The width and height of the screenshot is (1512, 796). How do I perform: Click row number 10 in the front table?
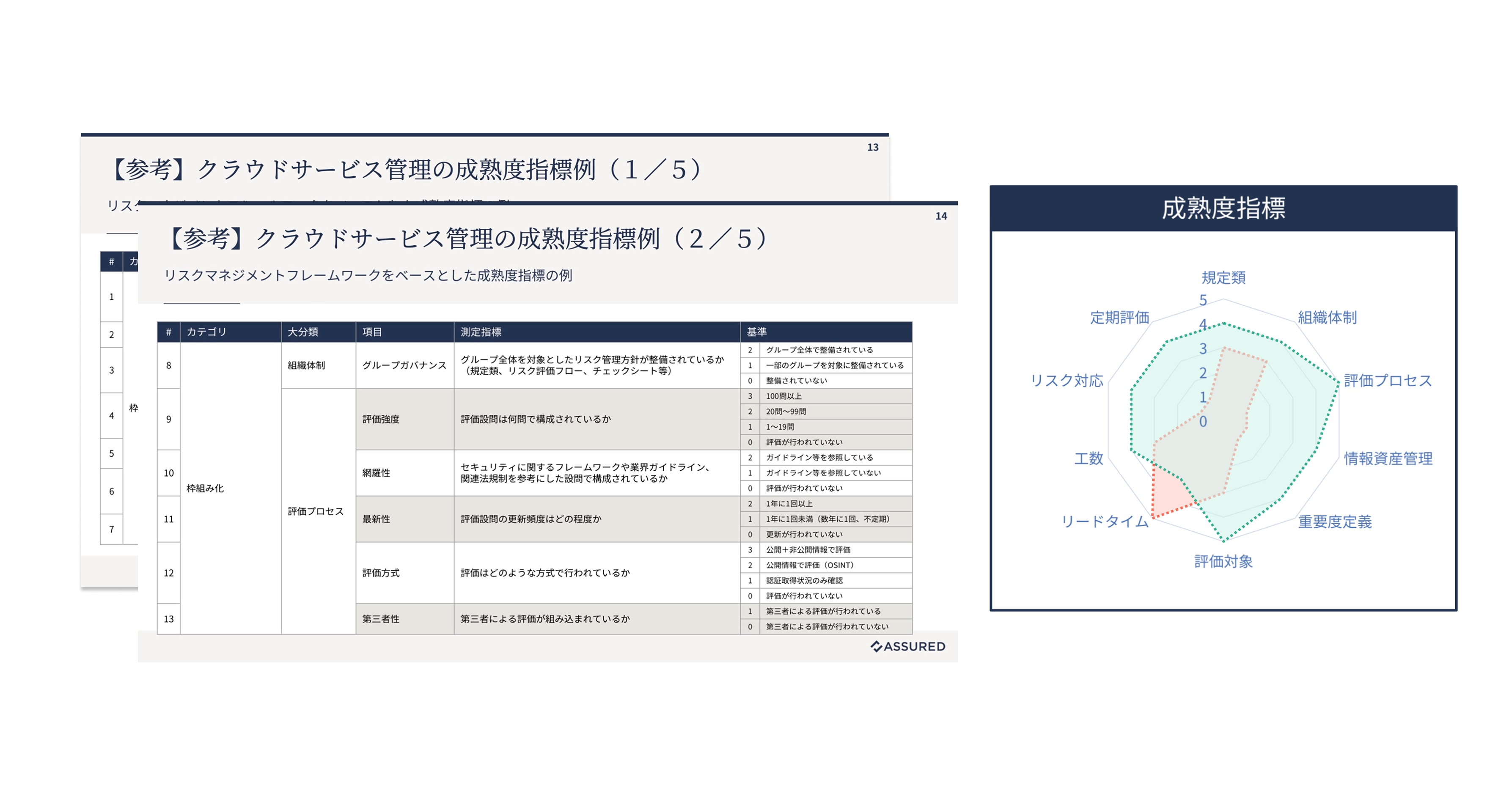[x=168, y=473]
